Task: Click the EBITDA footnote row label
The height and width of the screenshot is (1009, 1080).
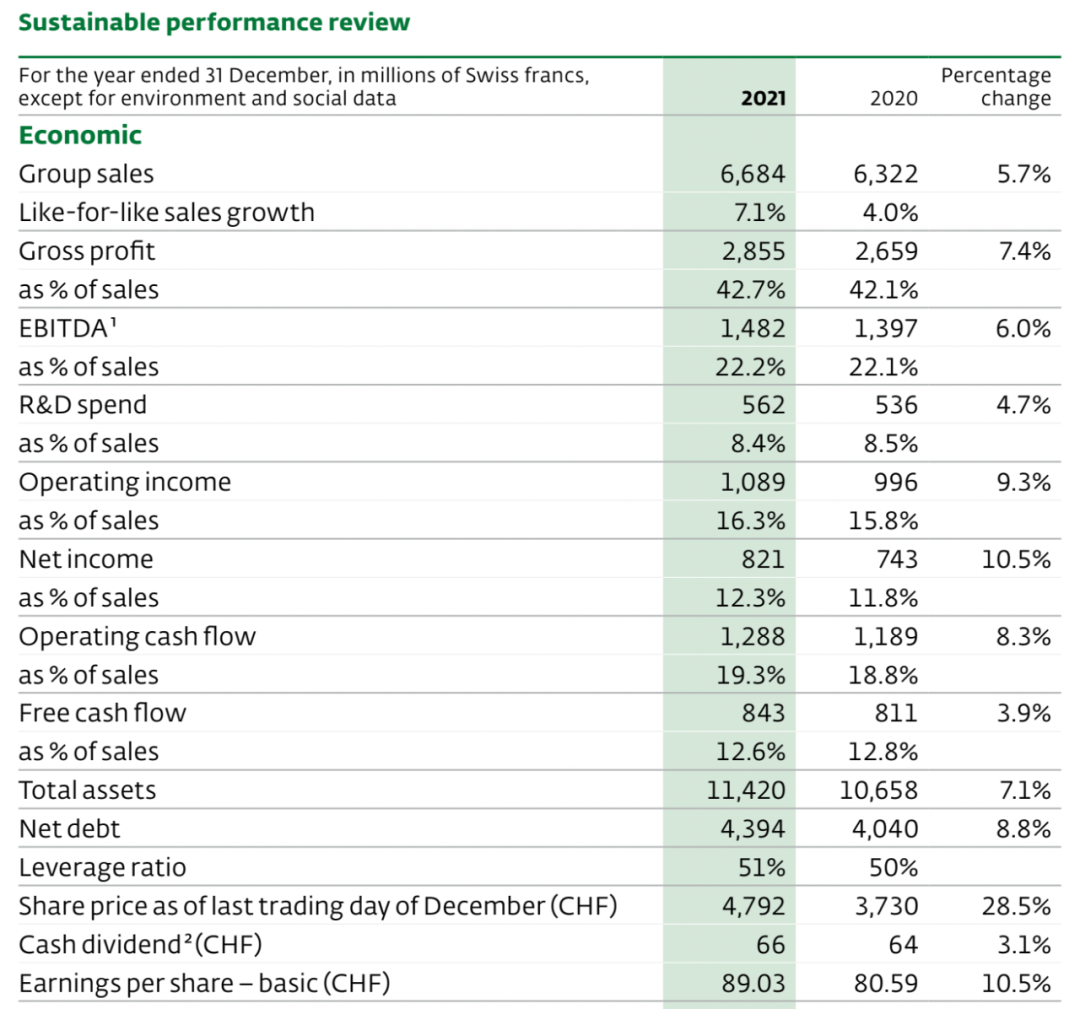Action: tap(68, 329)
